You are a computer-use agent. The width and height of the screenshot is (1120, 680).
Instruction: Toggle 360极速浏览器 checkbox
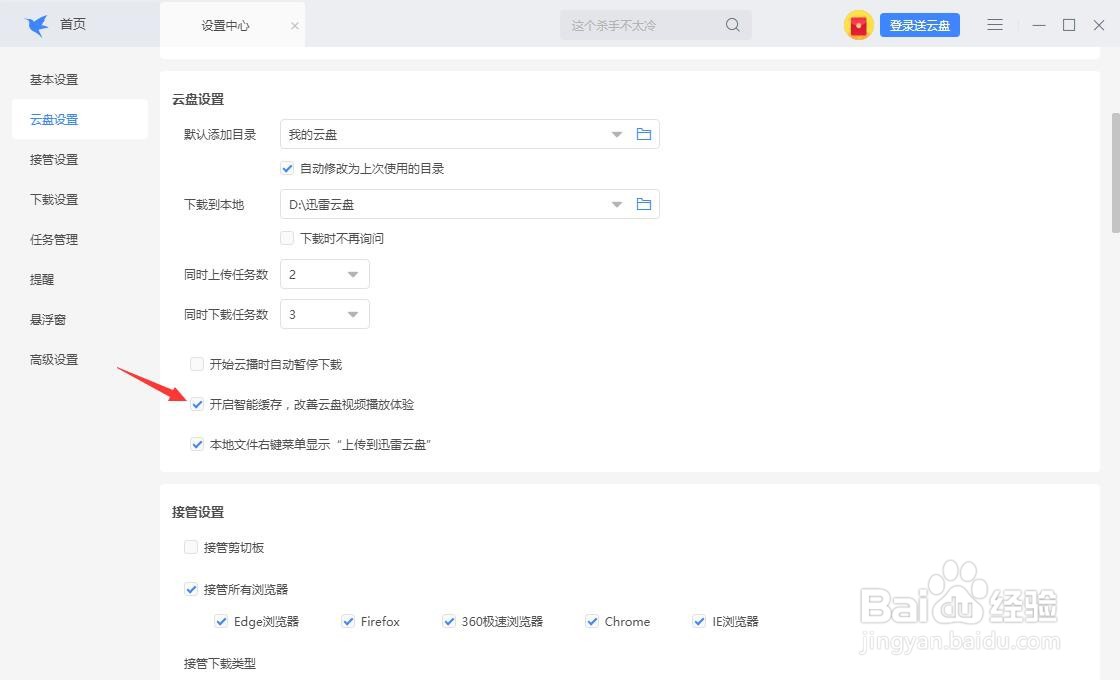(449, 621)
